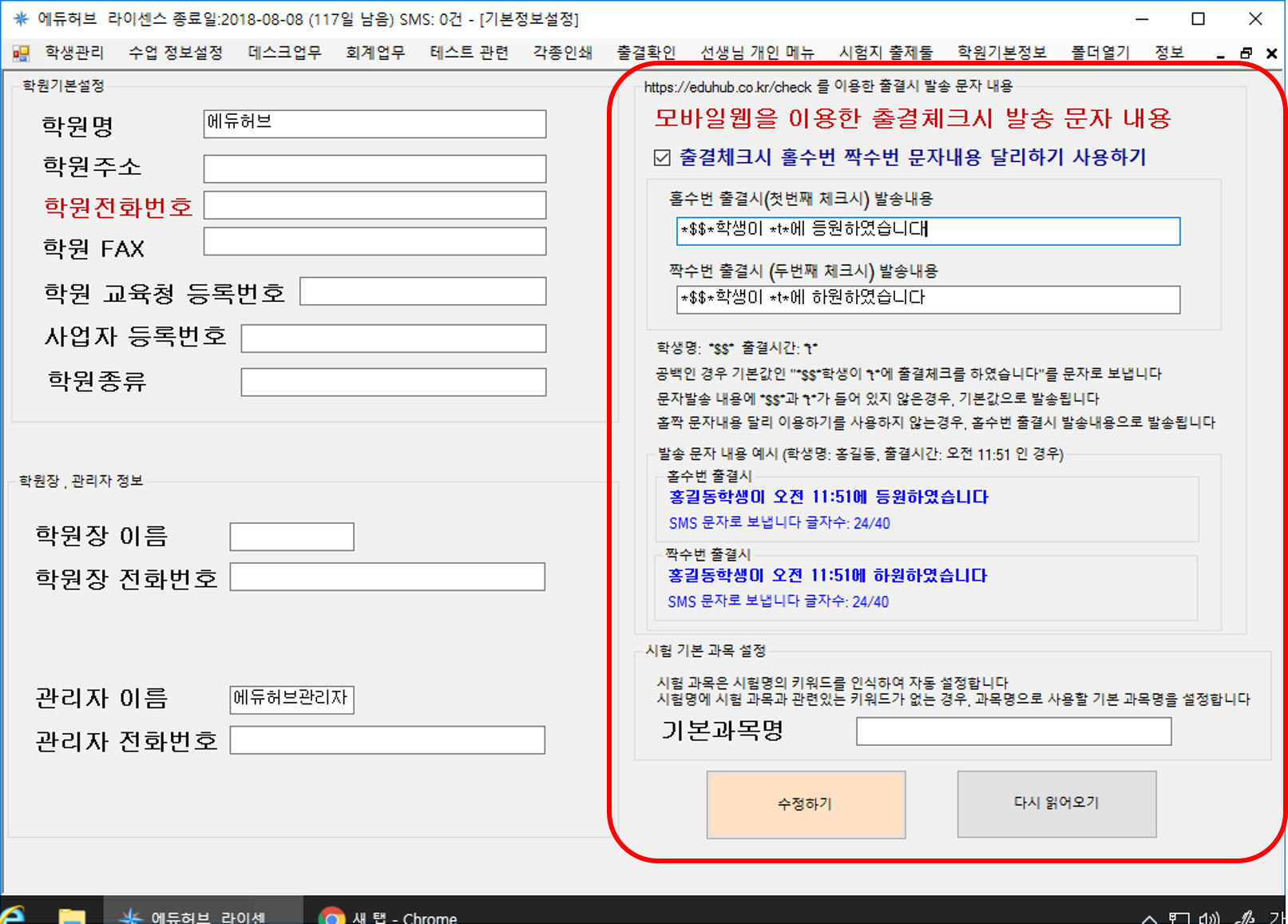1288x924 pixels.
Task: Click the app icon in the menu bar
Action: [21, 54]
